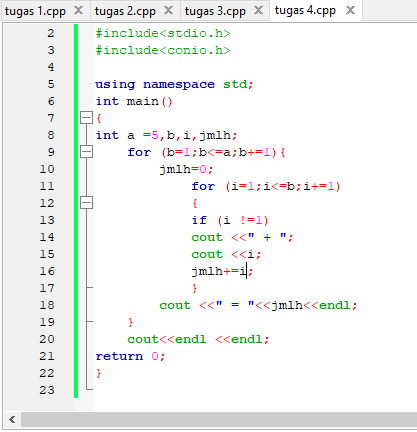The width and height of the screenshot is (417, 432).
Task: Click on 'cout <<" + ";' statement
Action: [x=242, y=237]
